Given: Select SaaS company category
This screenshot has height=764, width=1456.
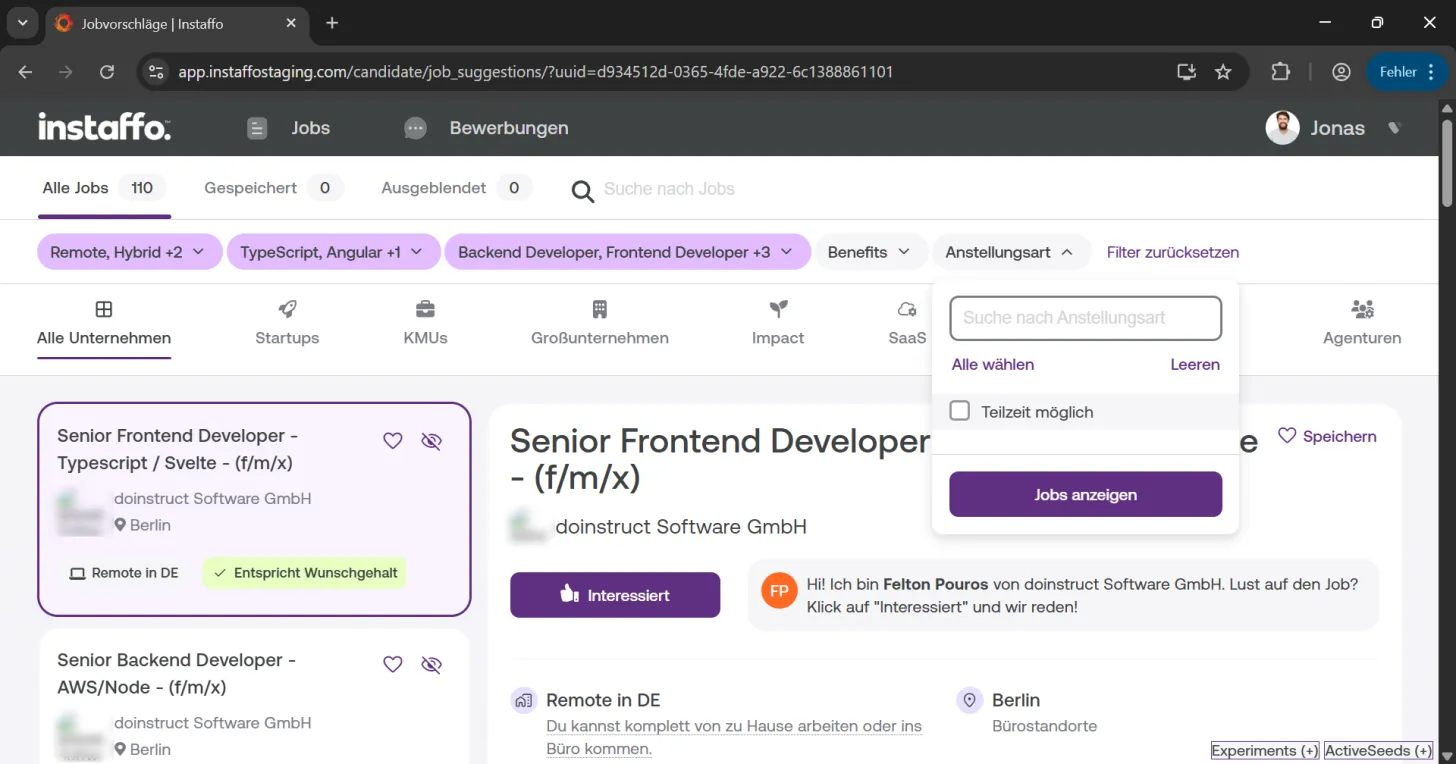Looking at the screenshot, I should (907, 323).
